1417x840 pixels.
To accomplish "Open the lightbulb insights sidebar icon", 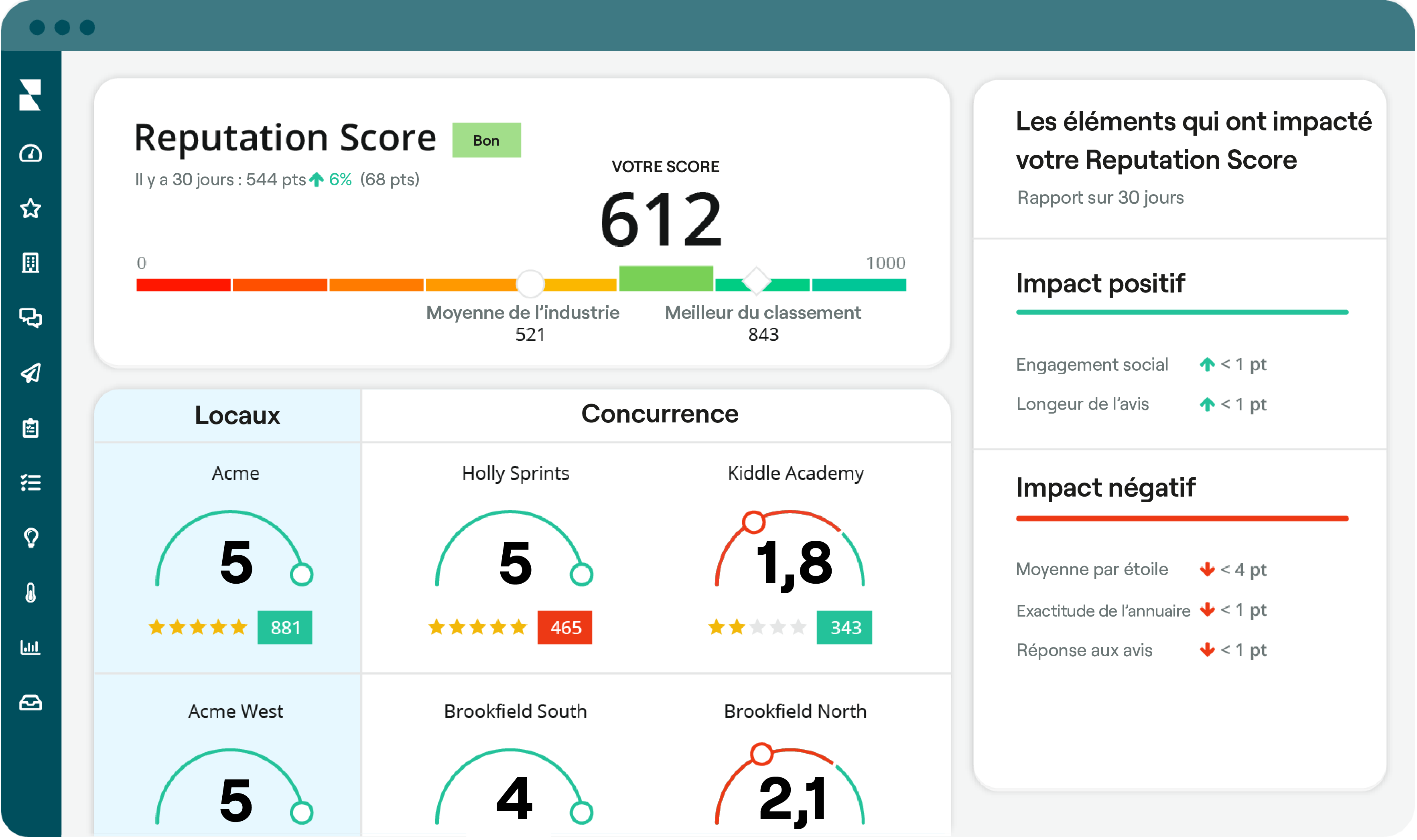I will pyautogui.click(x=31, y=538).
